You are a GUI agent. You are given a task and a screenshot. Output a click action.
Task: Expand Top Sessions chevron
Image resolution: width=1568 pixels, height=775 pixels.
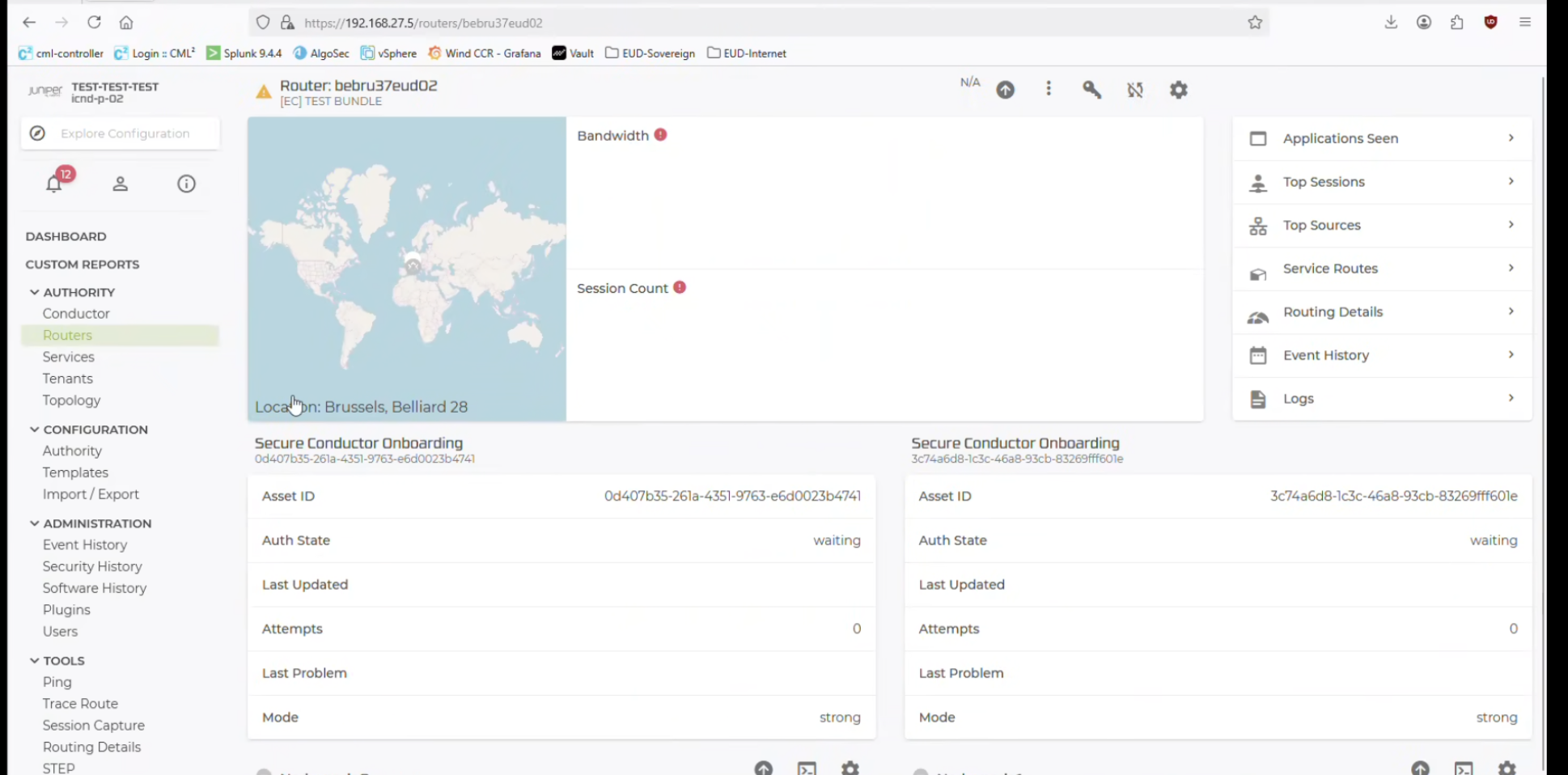[x=1511, y=181]
